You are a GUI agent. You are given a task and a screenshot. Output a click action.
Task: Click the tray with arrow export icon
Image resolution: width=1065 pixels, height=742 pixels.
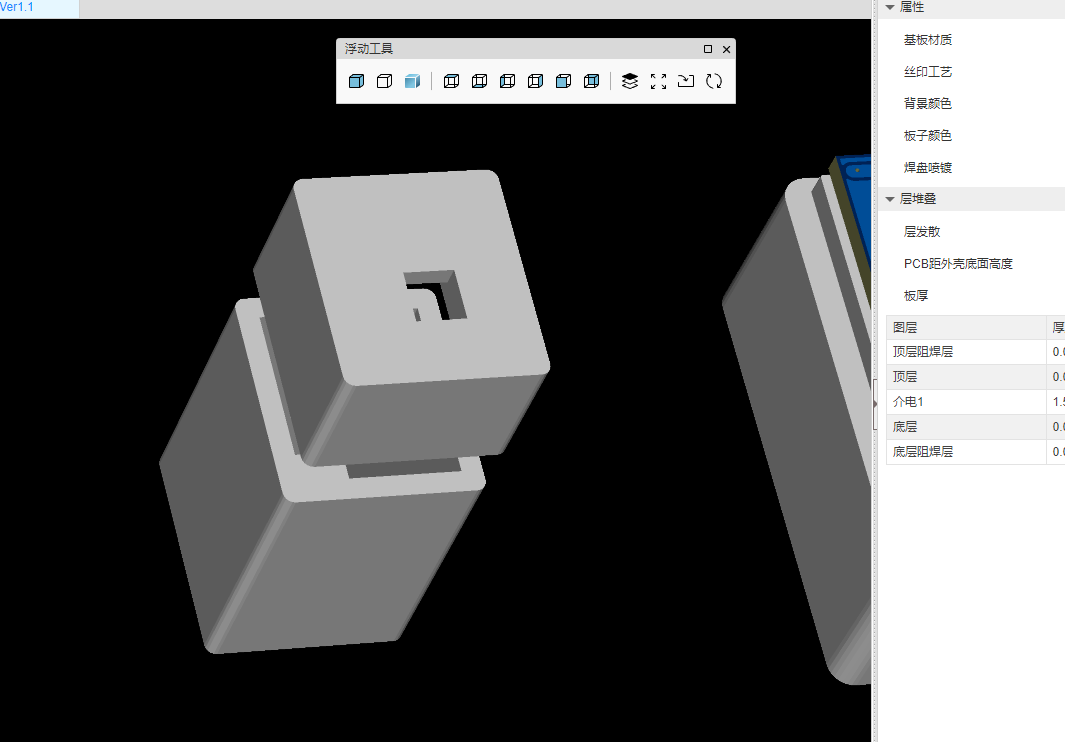tap(686, 82)
